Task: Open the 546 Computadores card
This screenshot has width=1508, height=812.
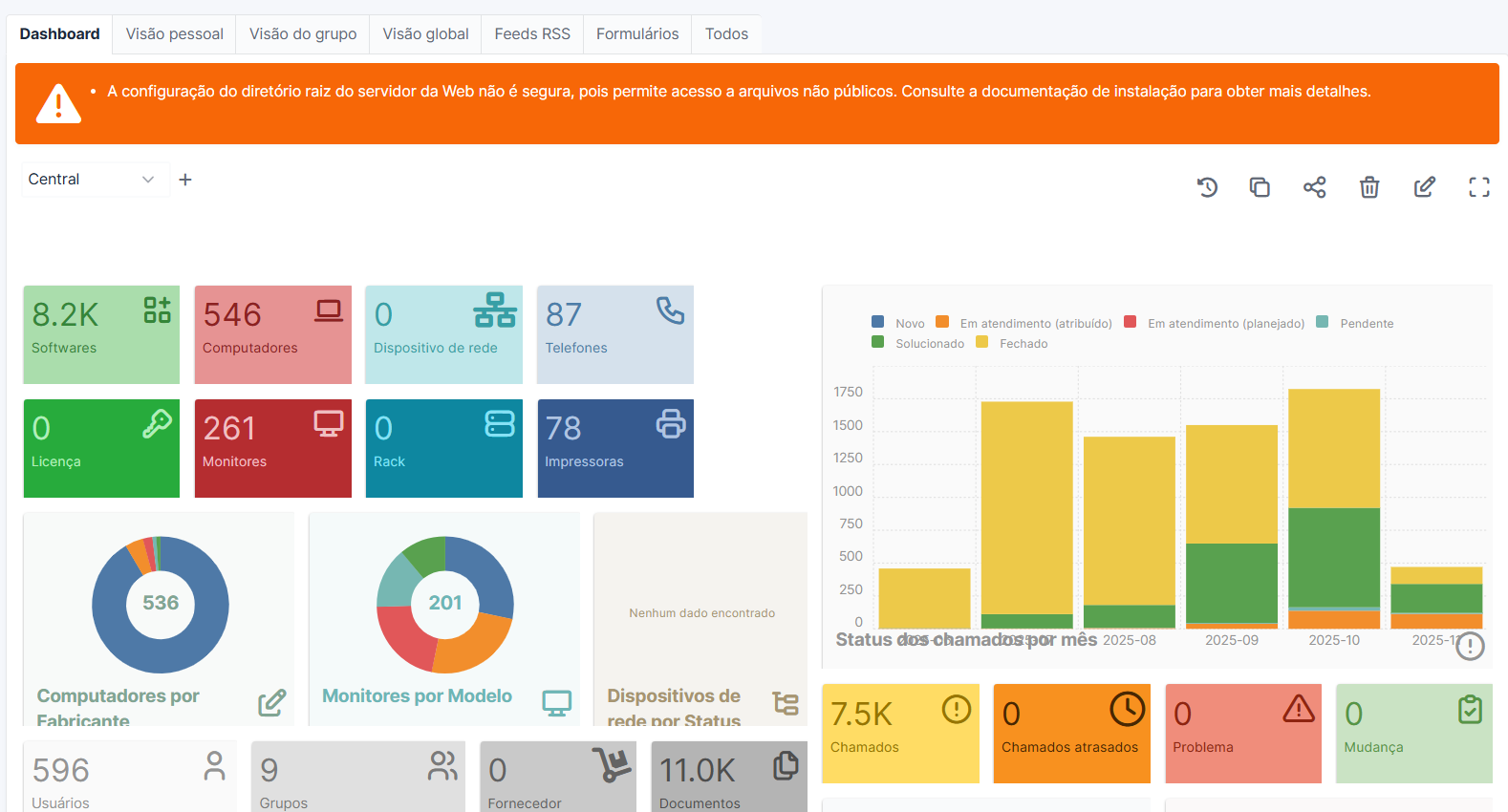Action: 272,334
